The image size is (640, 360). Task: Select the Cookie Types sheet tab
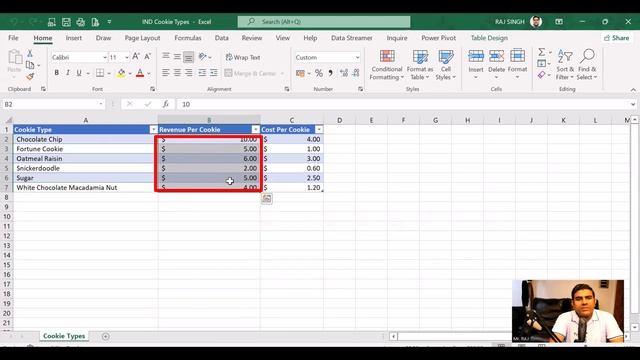[x=64, y=336]
